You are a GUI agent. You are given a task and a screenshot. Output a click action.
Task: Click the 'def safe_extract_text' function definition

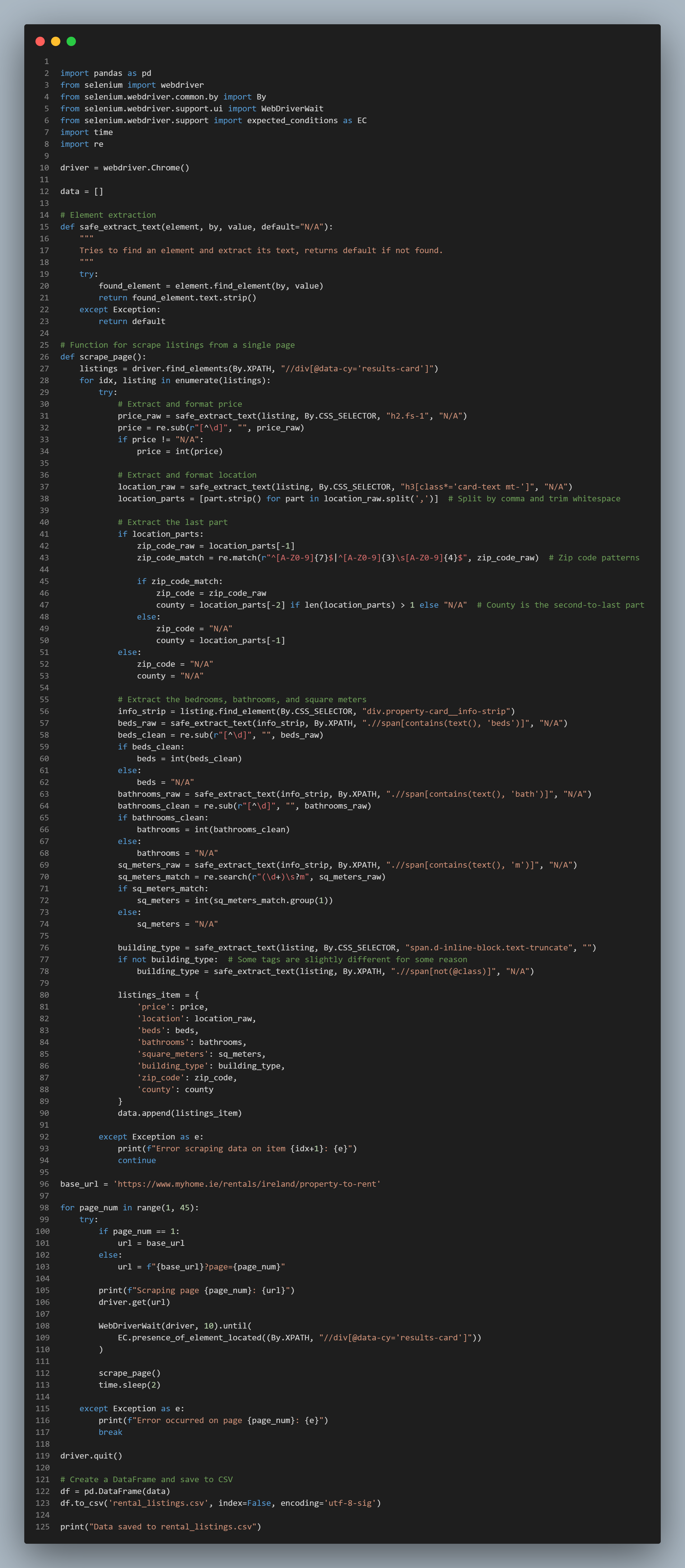tap(197, 227)
